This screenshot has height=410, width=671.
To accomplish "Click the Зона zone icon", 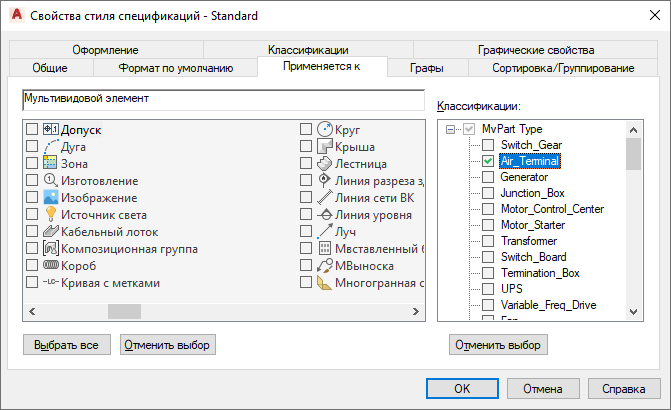I will click(x=51, y=163).
